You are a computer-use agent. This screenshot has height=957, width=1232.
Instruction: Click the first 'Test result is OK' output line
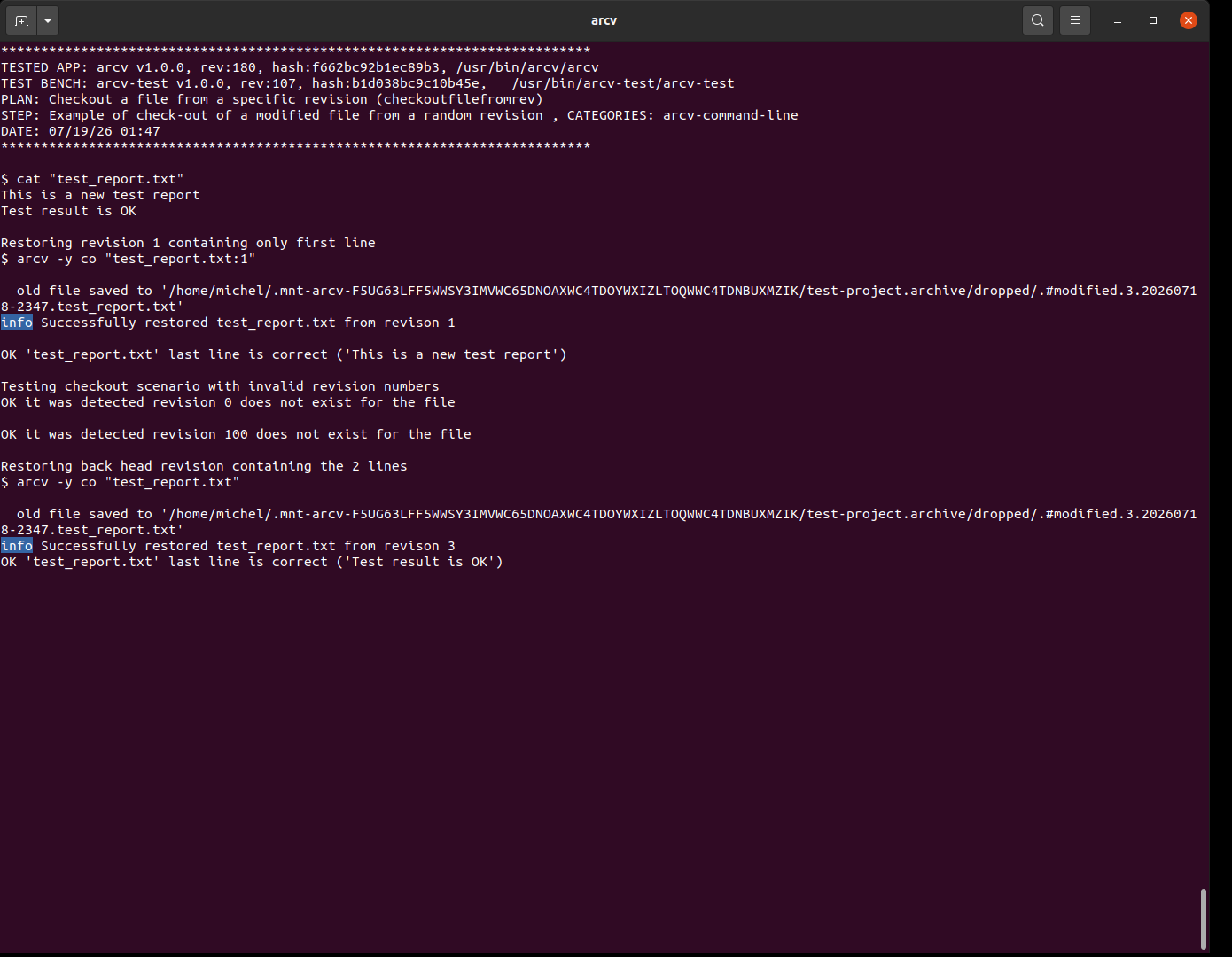click(x=68, y=211)
